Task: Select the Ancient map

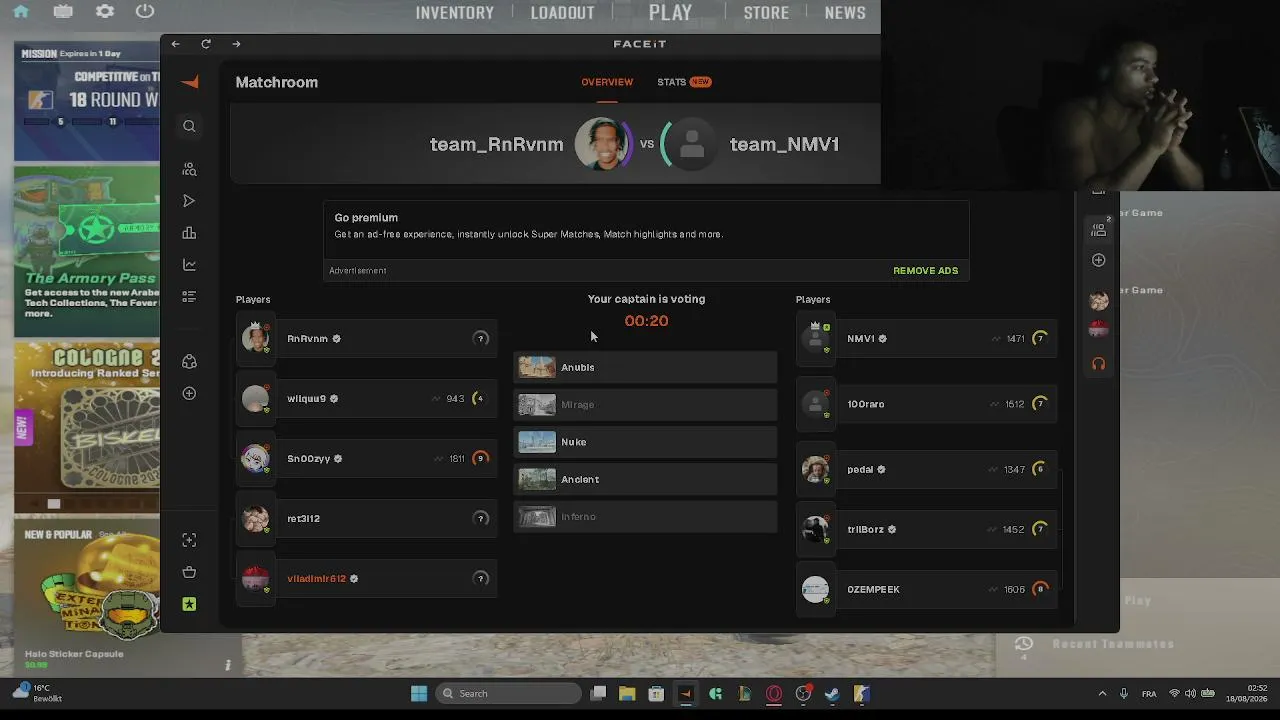Action: (x=645, y=480)
